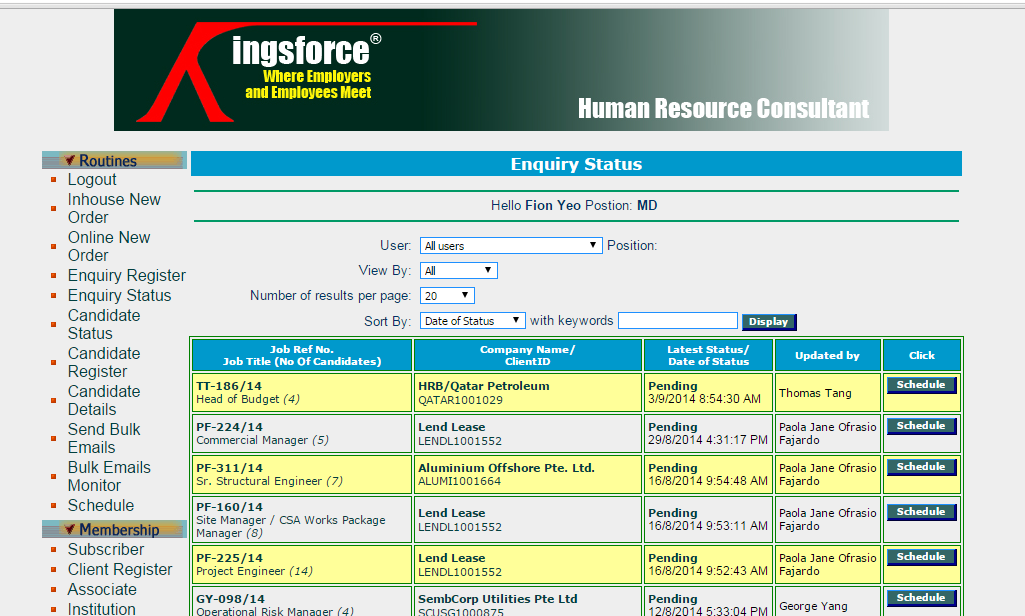Image resolution: width=1025 pixels, height=616 pixels.
Task: Click Thomas Tang in Updated by column
Action: (x=815, y=393)
